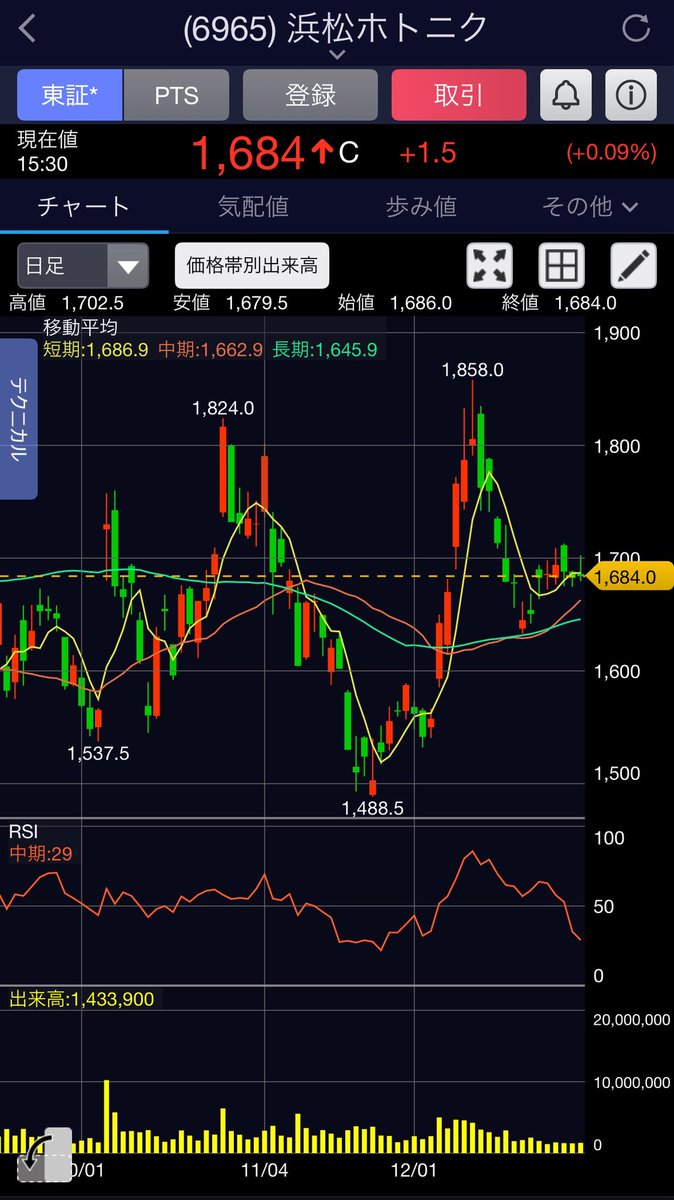Tap the rotate icon in the bottom corner
674x1200 pixels.
click(45, 1155)
